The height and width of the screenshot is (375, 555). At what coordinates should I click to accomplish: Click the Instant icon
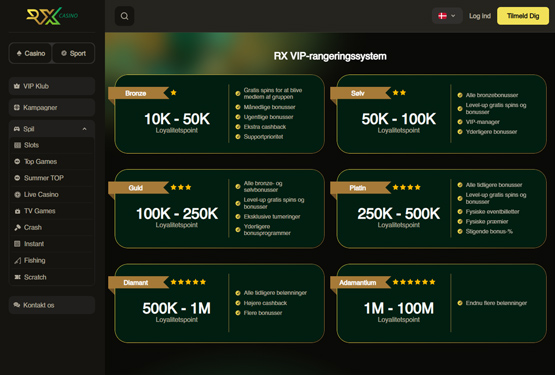17,244
